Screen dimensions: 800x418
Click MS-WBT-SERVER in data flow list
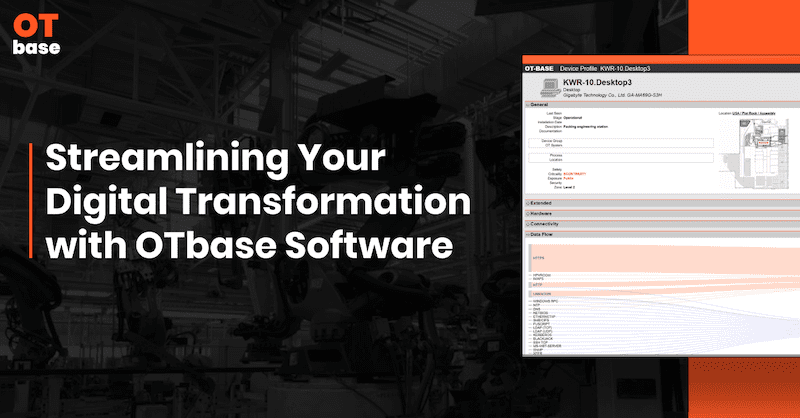point(547,346)
